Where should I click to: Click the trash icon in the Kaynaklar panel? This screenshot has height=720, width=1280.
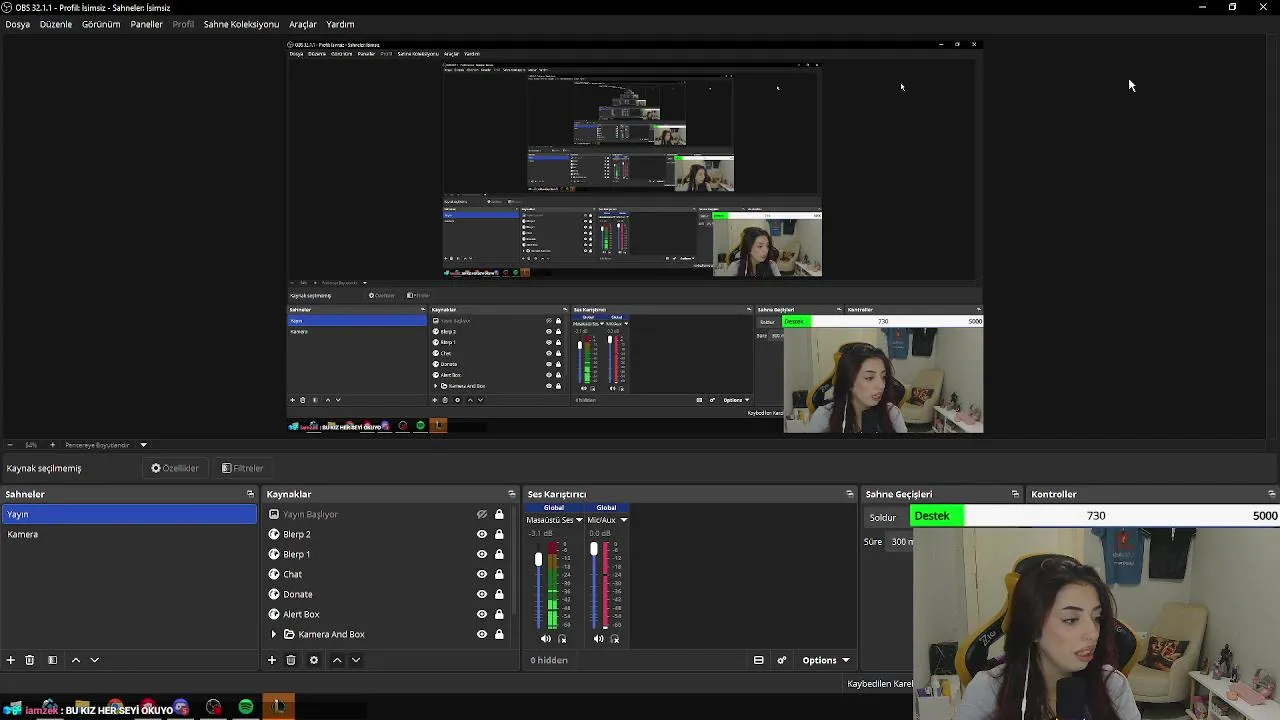point(290,660)
